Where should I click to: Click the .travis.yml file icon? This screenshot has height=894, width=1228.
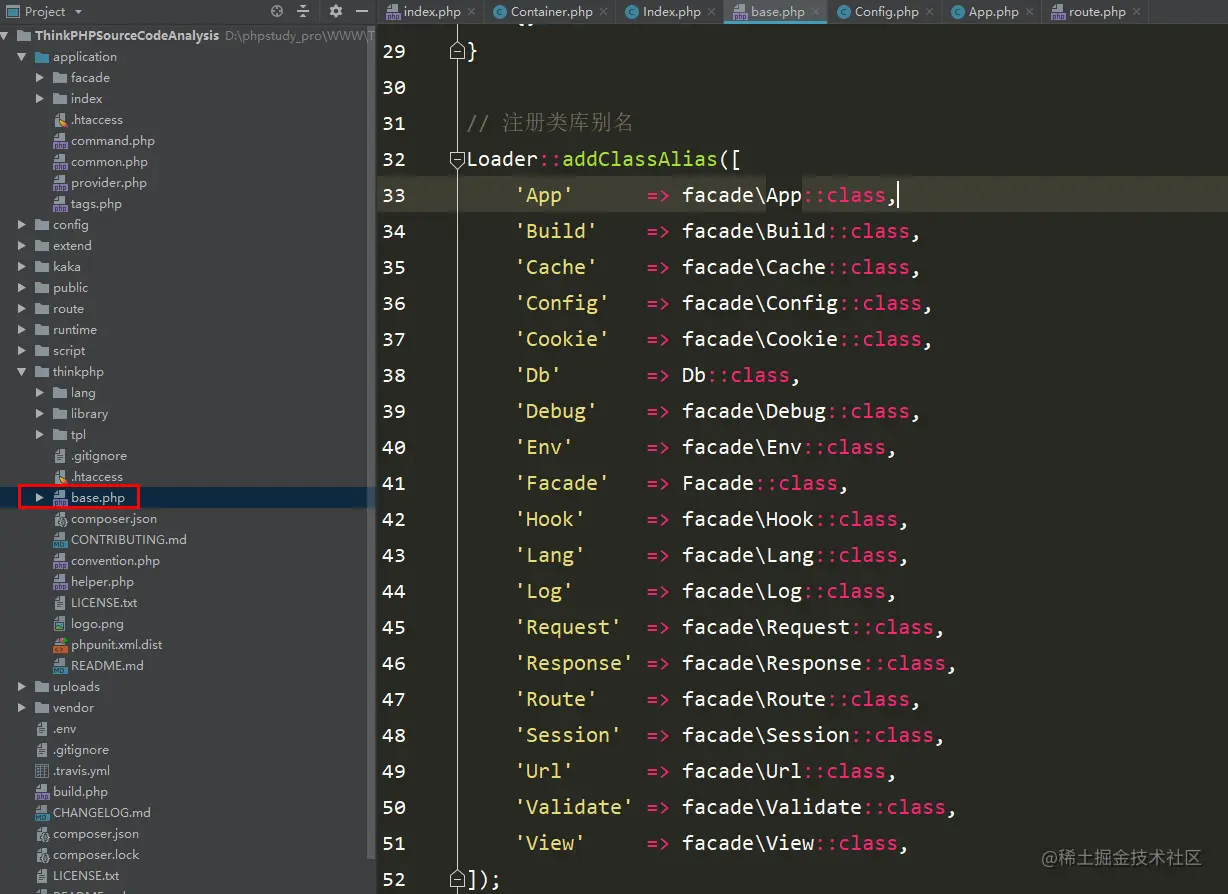click(x=42, y=771)
